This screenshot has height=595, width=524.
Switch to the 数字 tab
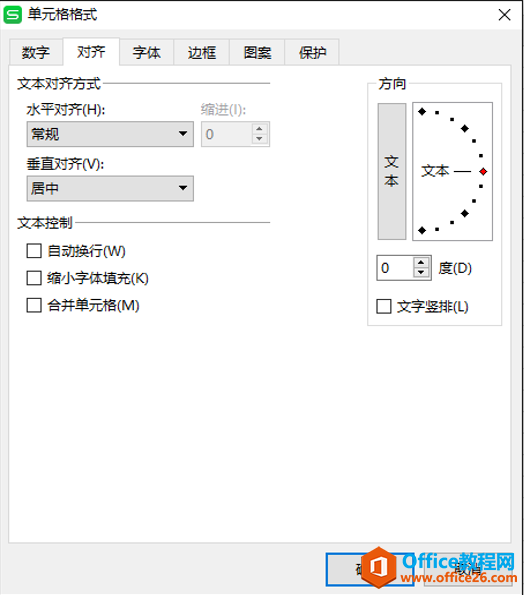click(x=36, y=52)
